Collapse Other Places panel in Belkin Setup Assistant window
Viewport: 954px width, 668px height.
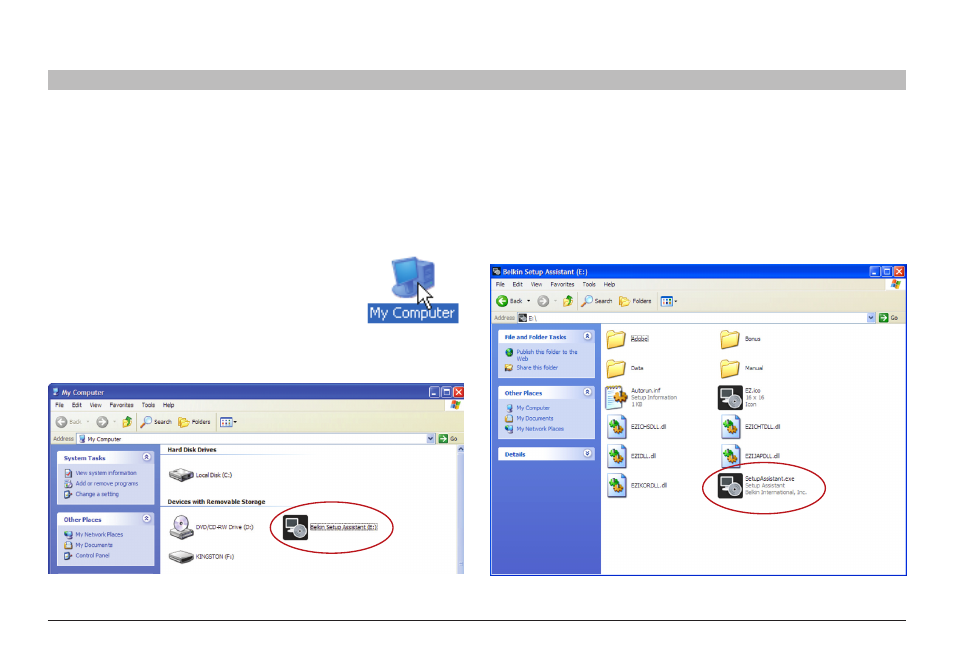(x=587, y=392)
